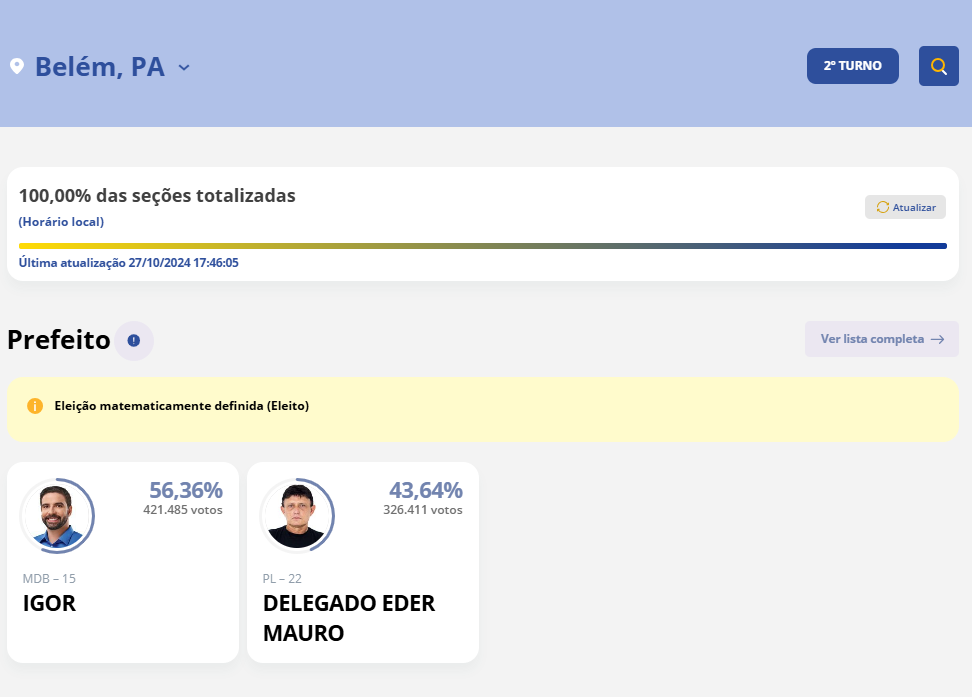
Task: Click the location pin icon beside Belém
Action: tap(17, 66)
